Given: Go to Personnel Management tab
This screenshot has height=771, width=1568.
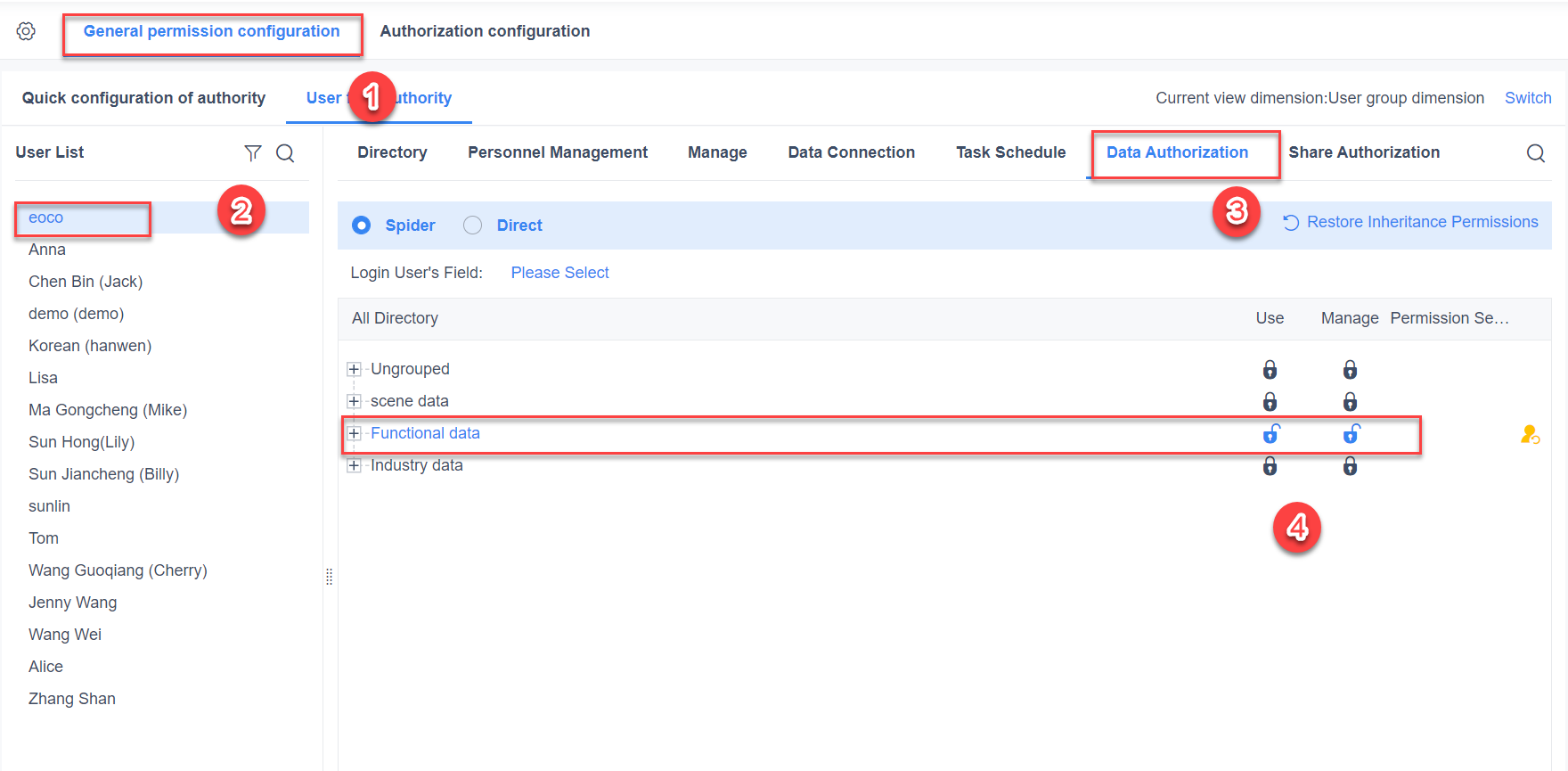Looking at the screenshot, I should click(558, 152).
